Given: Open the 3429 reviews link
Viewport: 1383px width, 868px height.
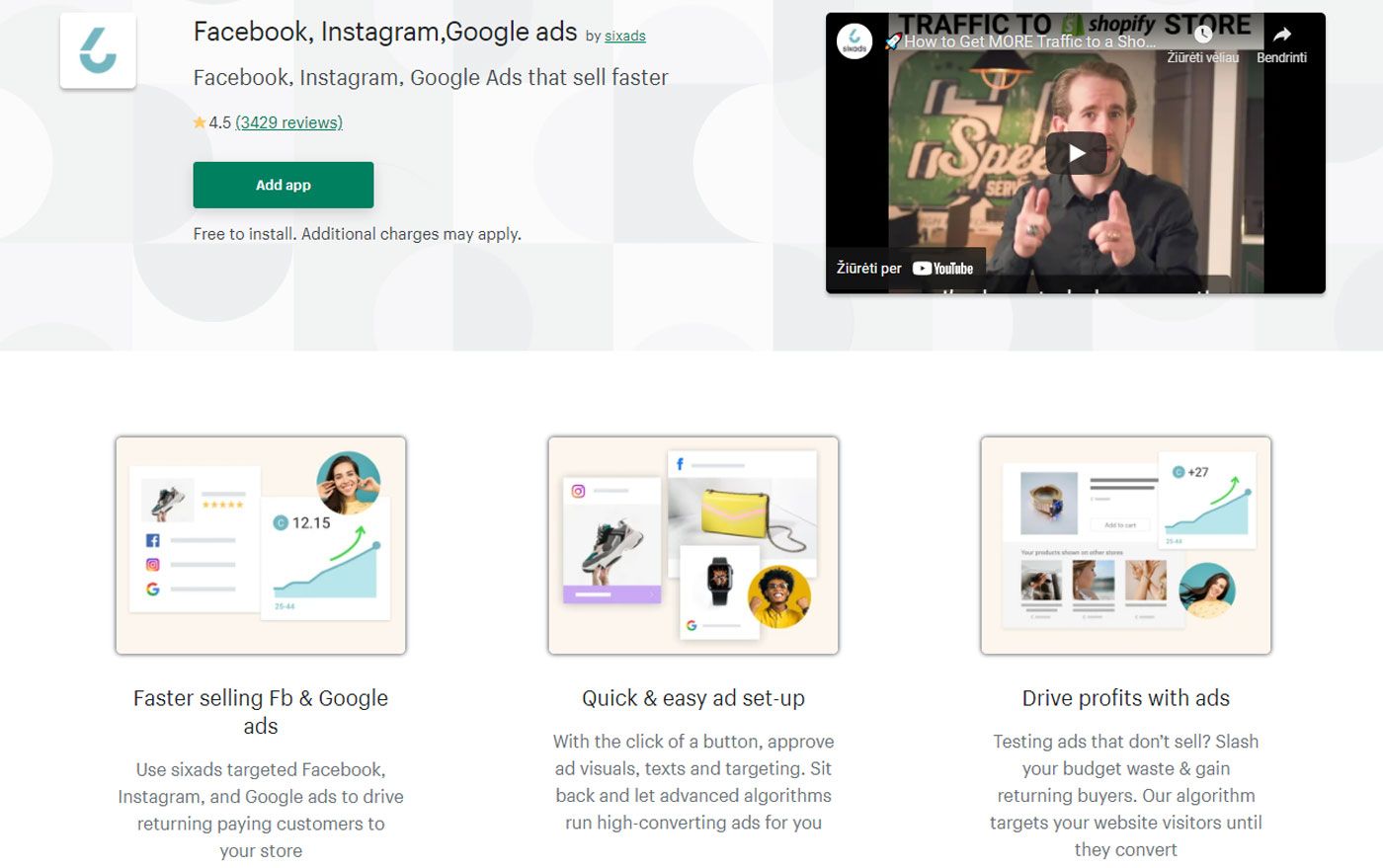Looking at the screenshot, I should [288, 122].
